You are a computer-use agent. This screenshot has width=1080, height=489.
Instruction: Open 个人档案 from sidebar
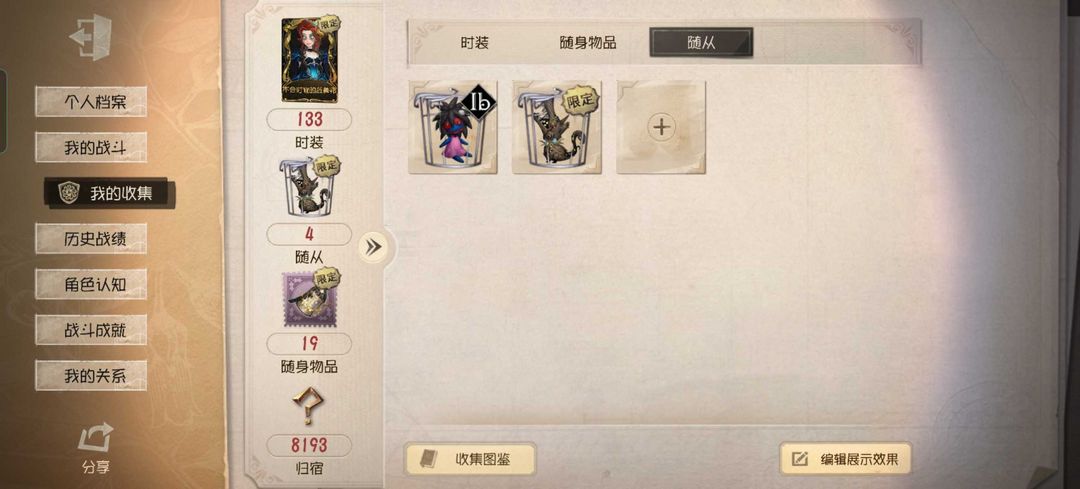(91, 102)
